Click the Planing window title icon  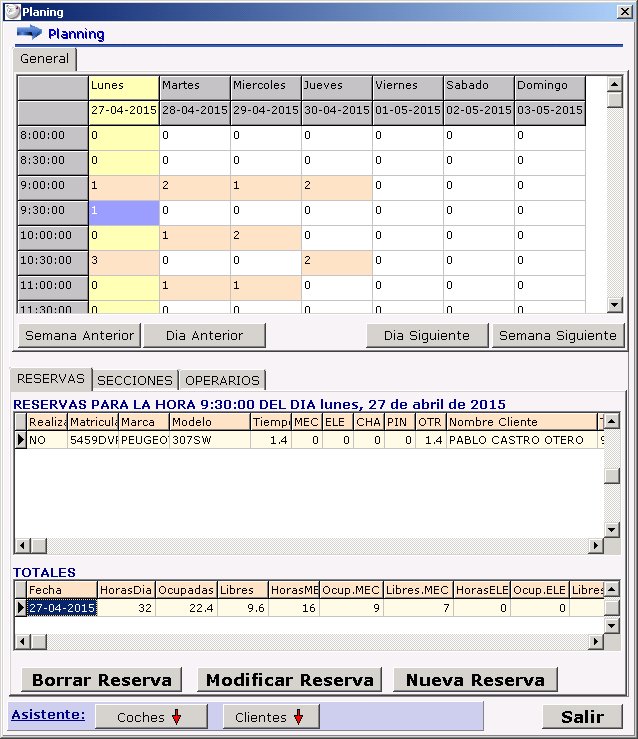(13, 11)
